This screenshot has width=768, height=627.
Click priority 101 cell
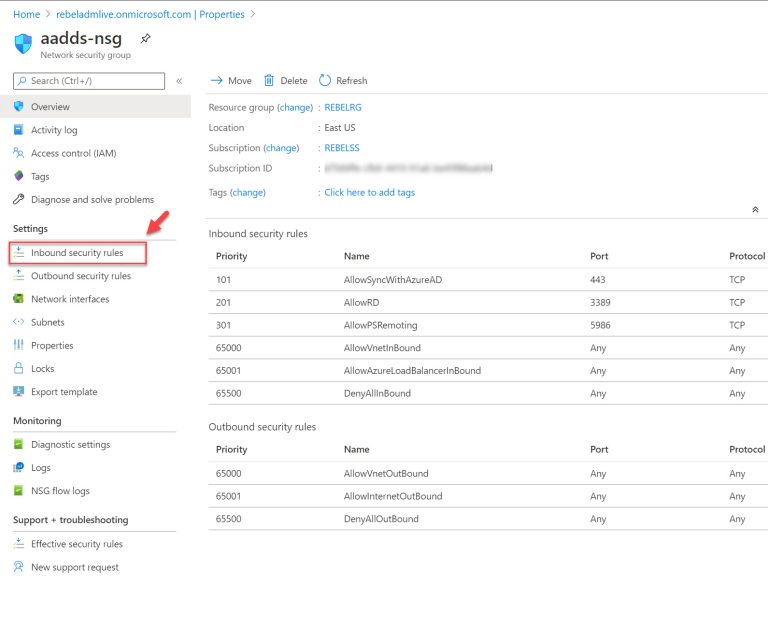(x=223, y=279)
